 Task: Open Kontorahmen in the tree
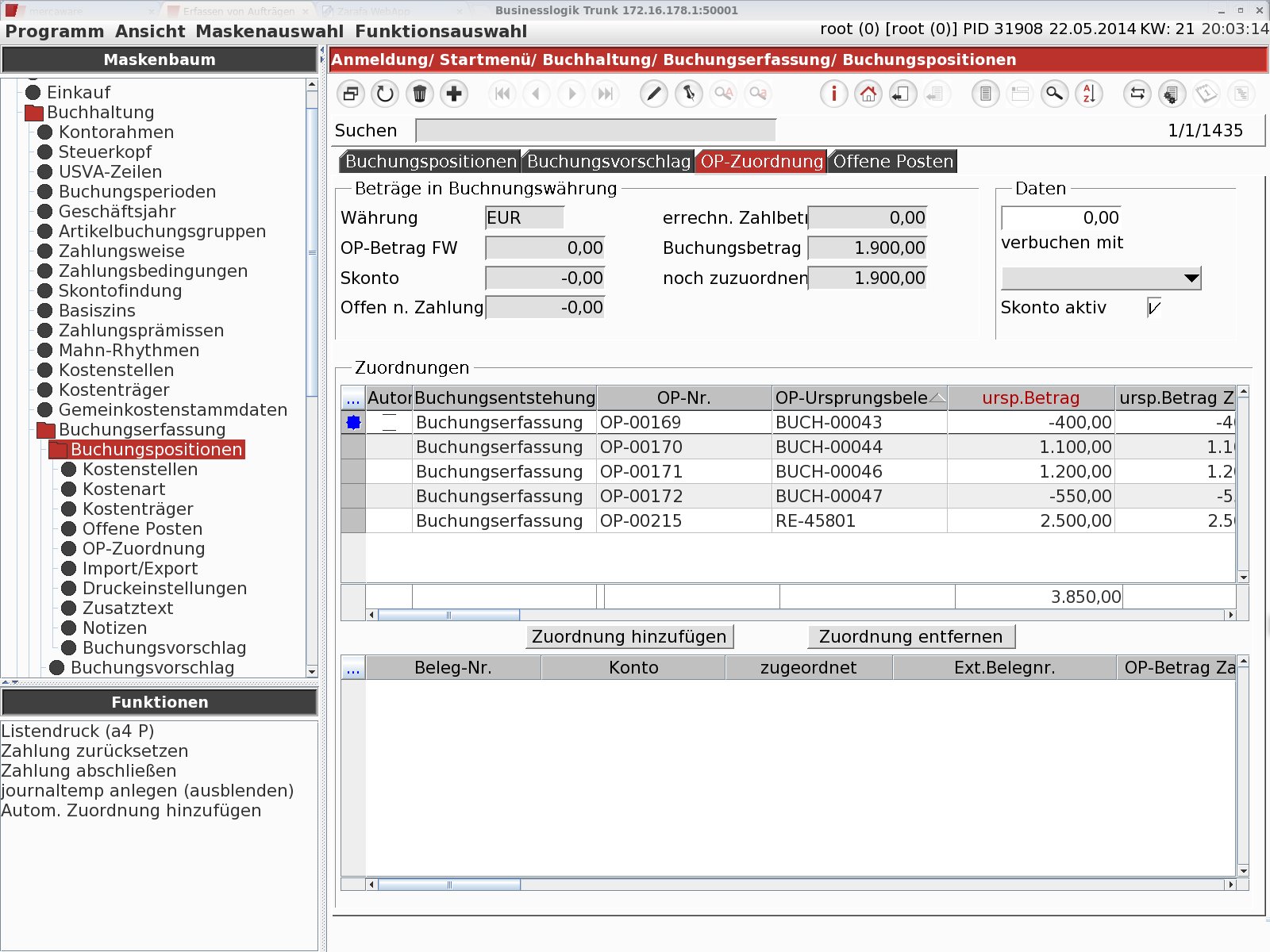(116, 132)
